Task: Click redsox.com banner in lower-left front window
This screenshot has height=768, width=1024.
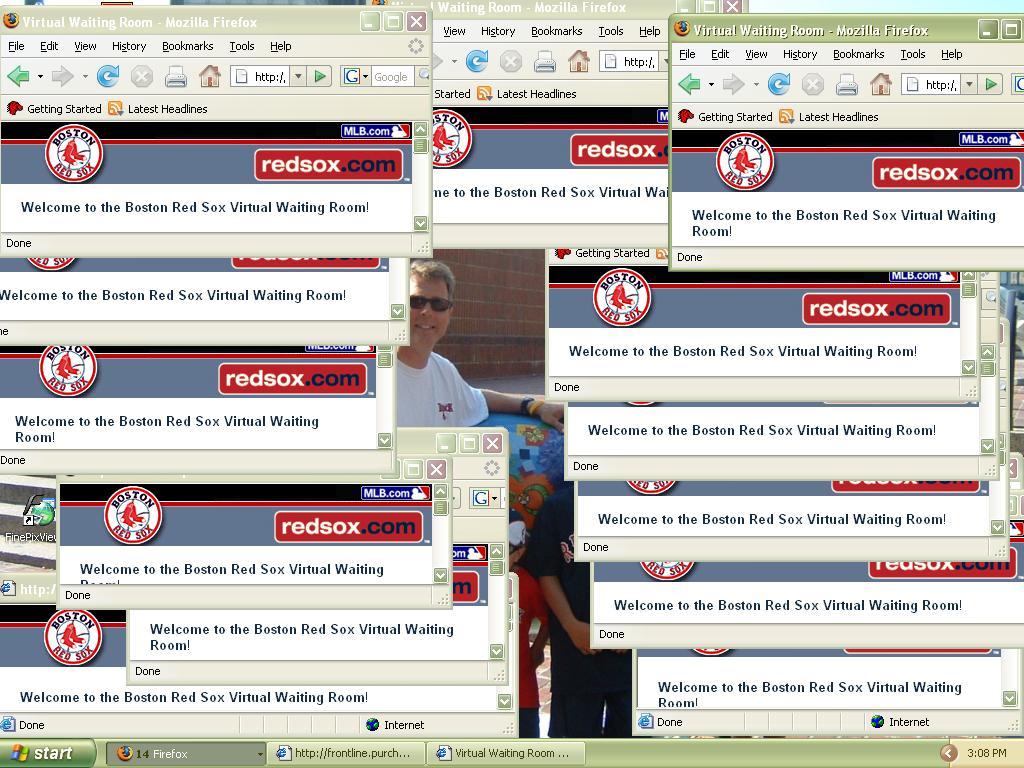Action: click(x=349, y=526)
